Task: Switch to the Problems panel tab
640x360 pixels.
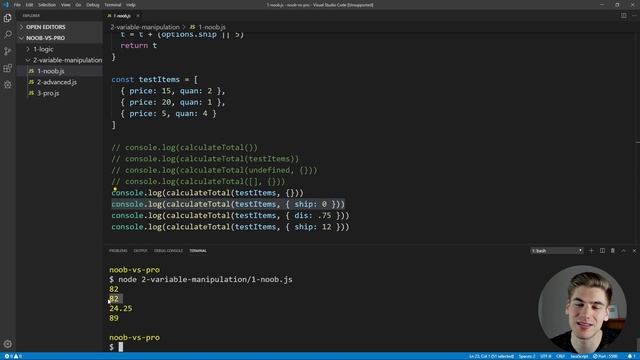Action: (x=118, y=251)
